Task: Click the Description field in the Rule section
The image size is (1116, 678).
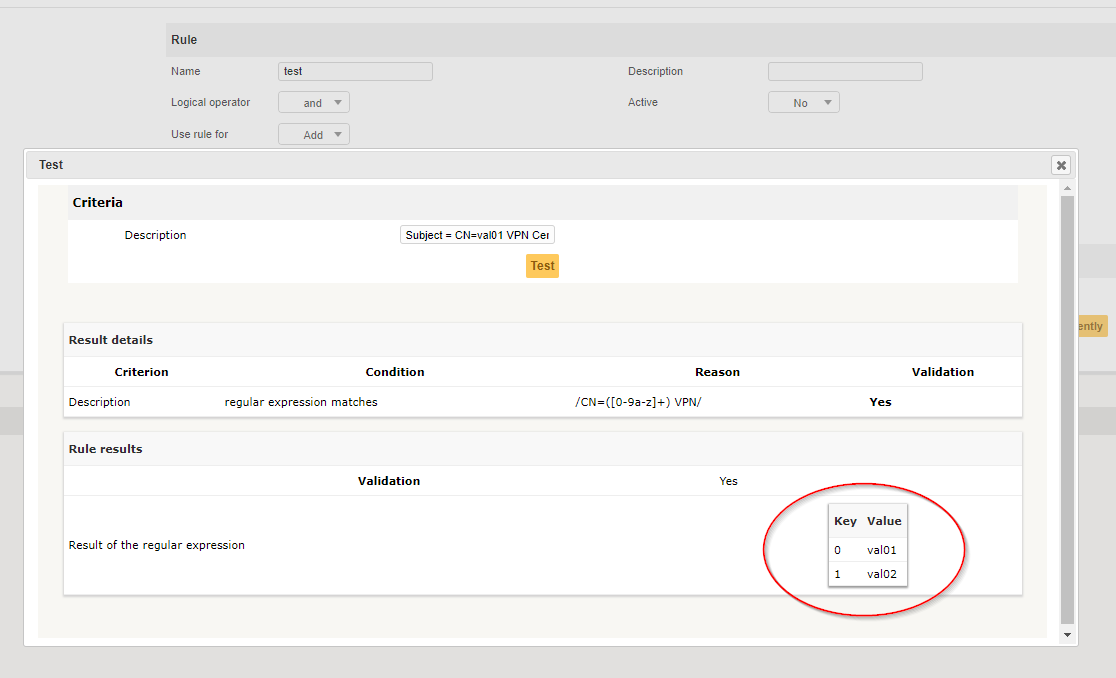Action: tap(844, 71)
